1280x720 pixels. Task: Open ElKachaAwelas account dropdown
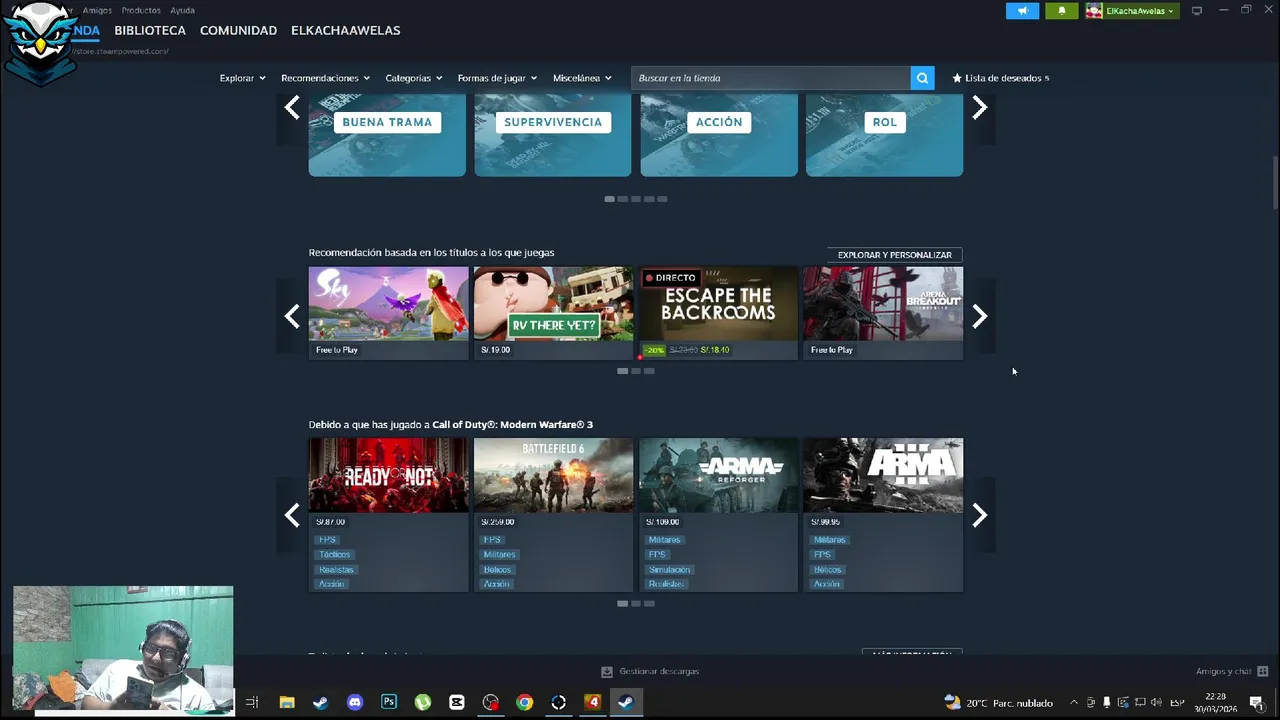1133,11
